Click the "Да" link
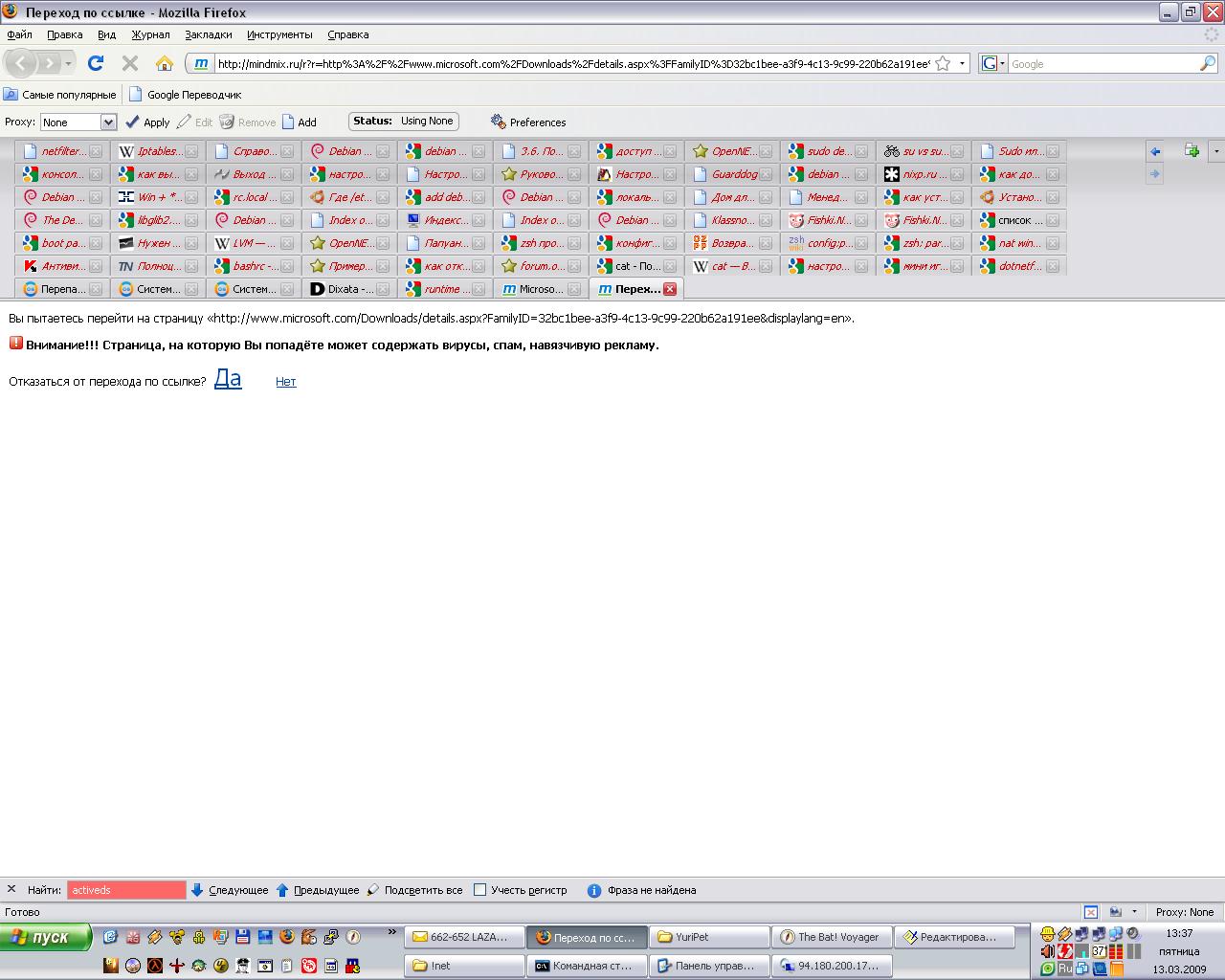The image size is (1225, 980). [228, 379]
